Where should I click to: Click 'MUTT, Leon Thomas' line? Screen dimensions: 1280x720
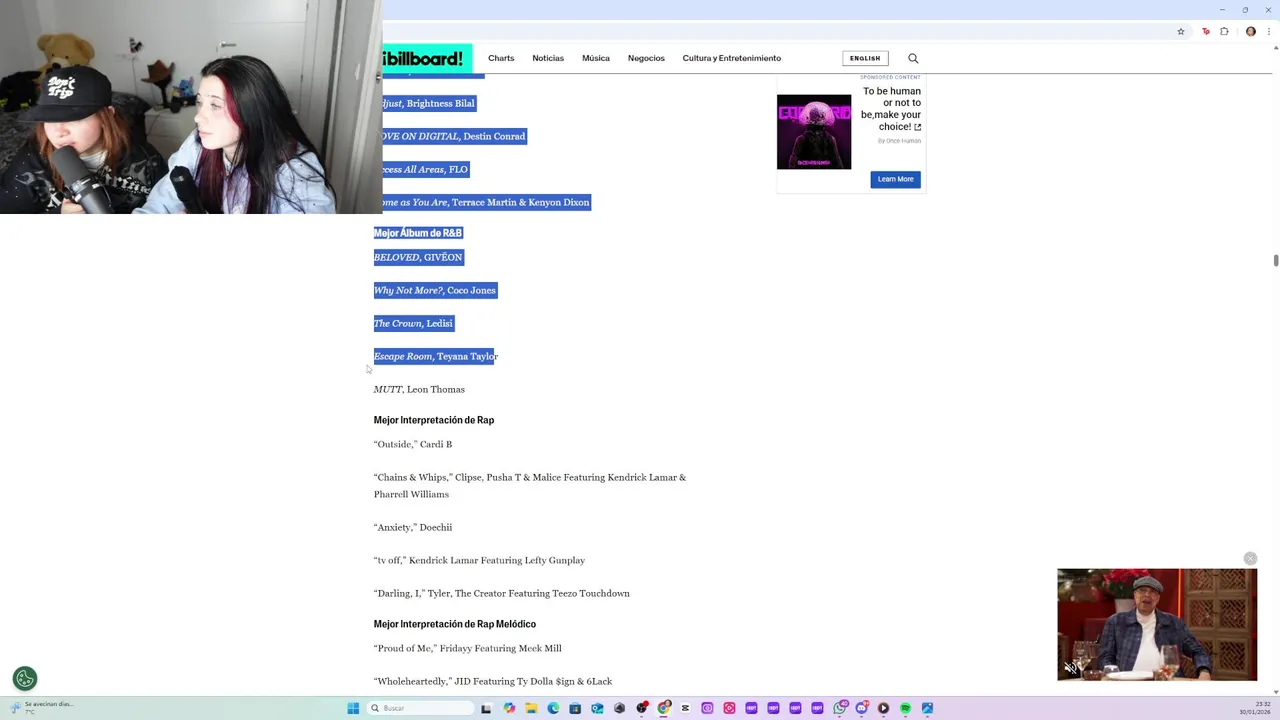click(x=419, y=389)
